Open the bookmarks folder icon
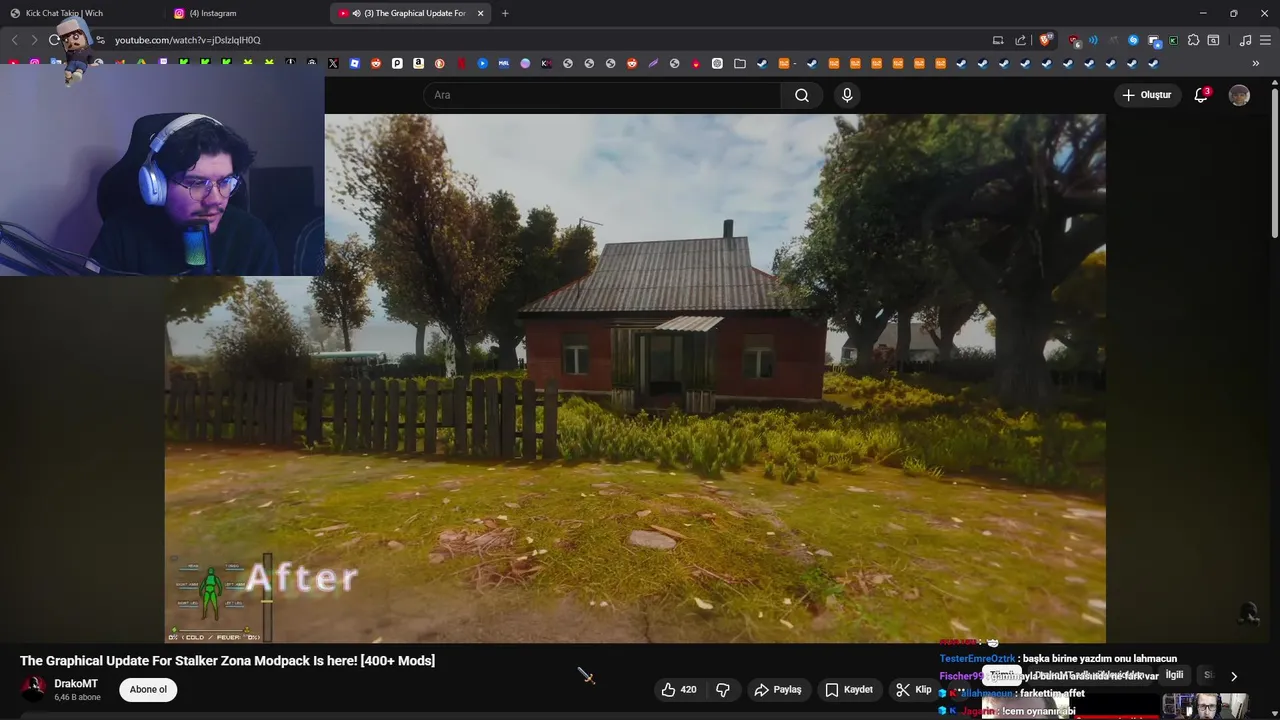This screenshot has width=1280, height=720. (740, 63)
